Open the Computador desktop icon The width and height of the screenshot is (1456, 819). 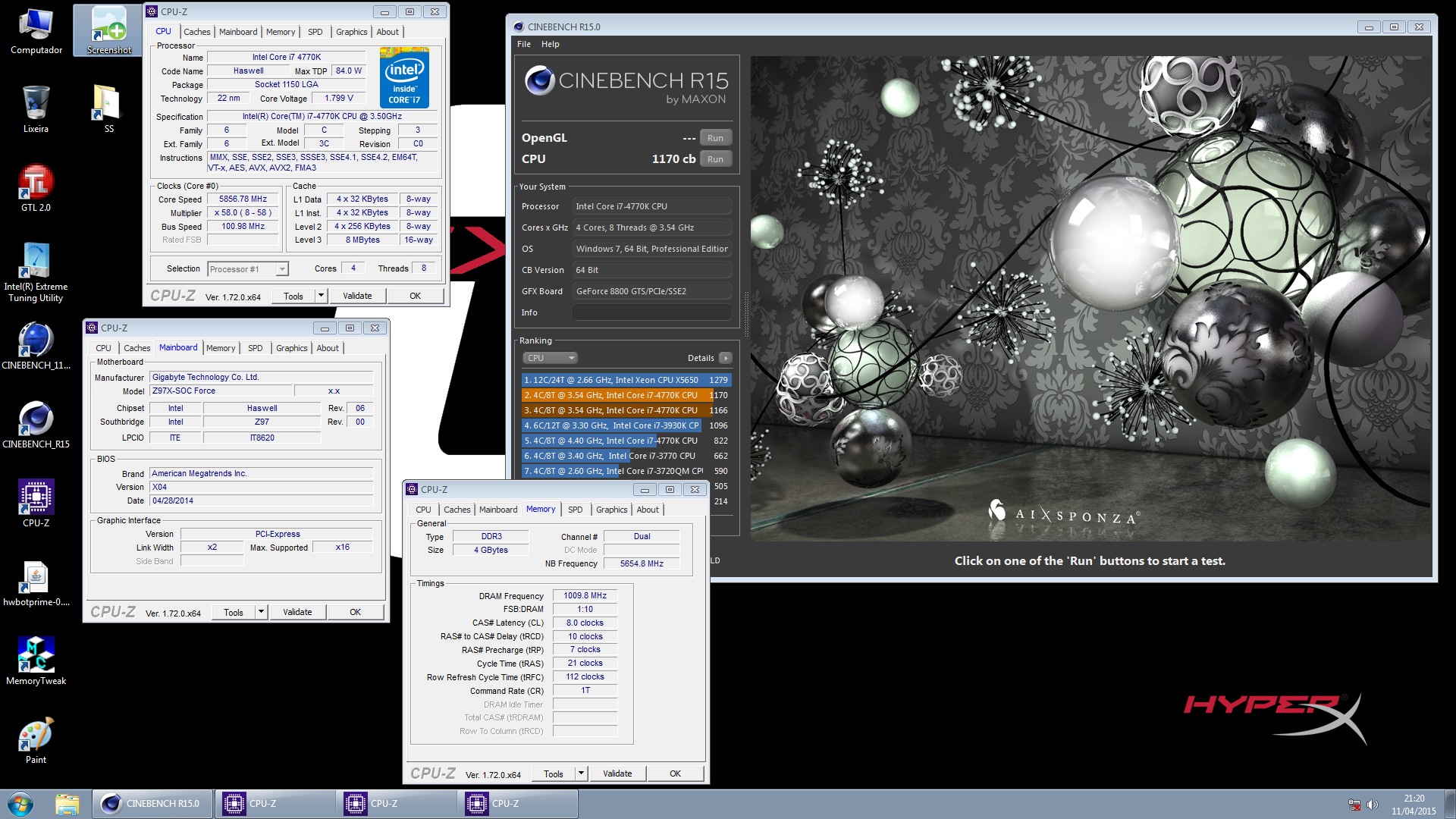point(36,32)
